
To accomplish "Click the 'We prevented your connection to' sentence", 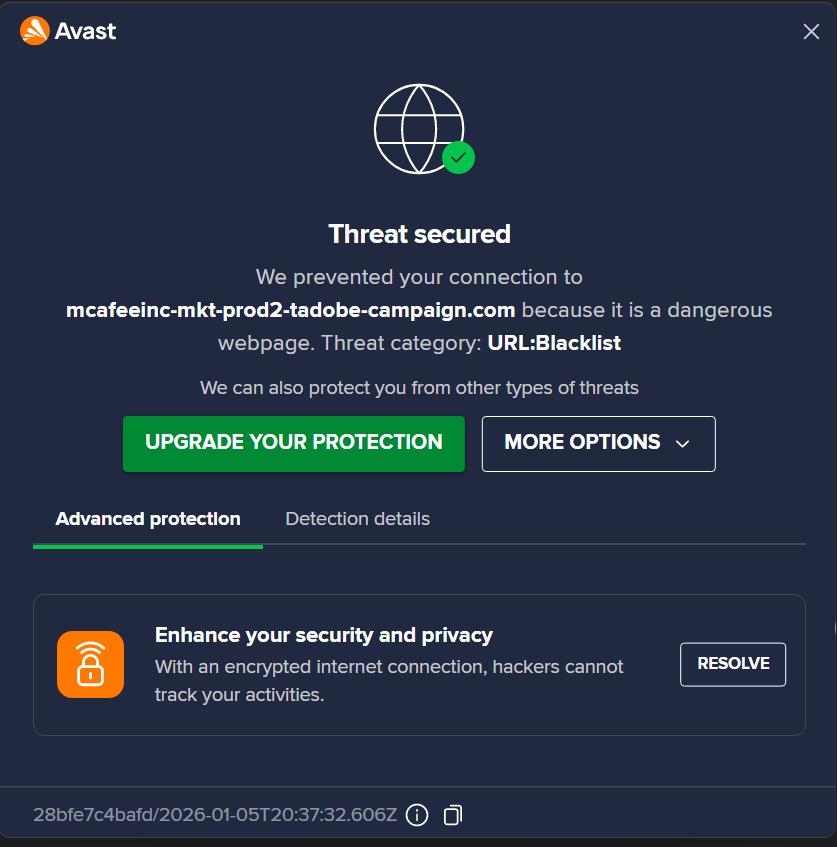I will [419, 277].
